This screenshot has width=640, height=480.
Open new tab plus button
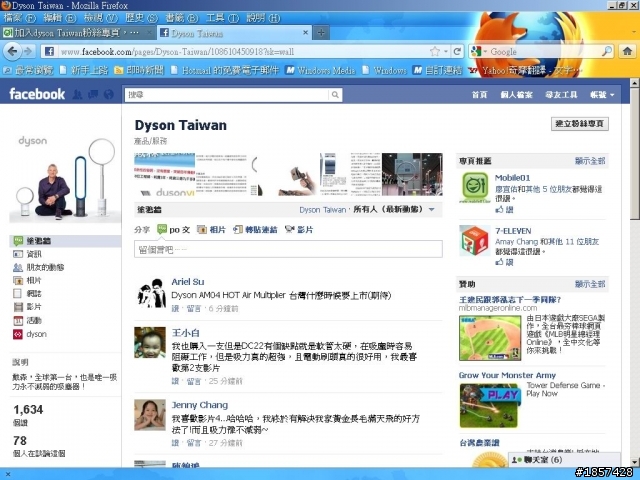tap(321, 33)
